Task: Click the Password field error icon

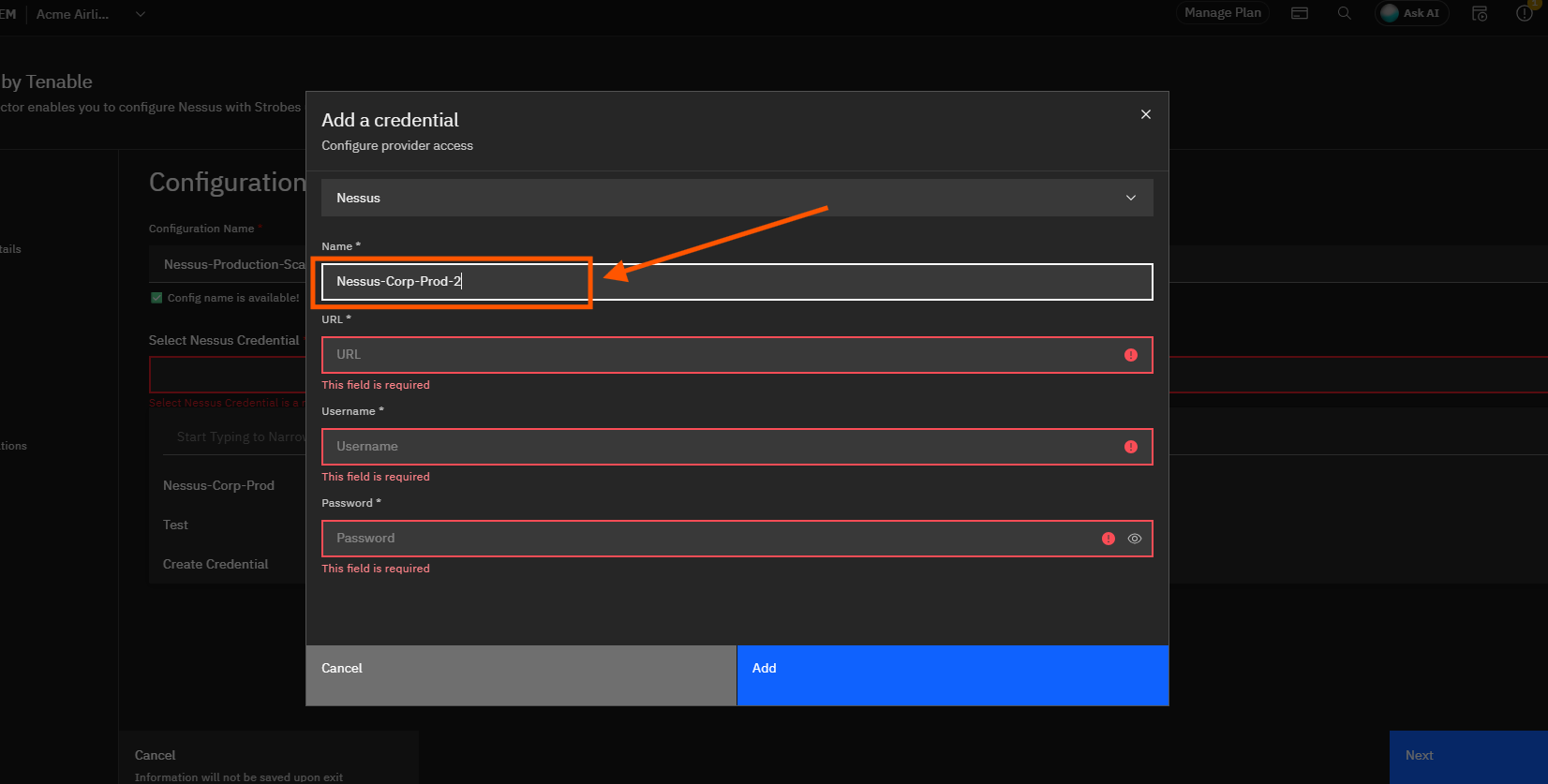Action: 1109,539
